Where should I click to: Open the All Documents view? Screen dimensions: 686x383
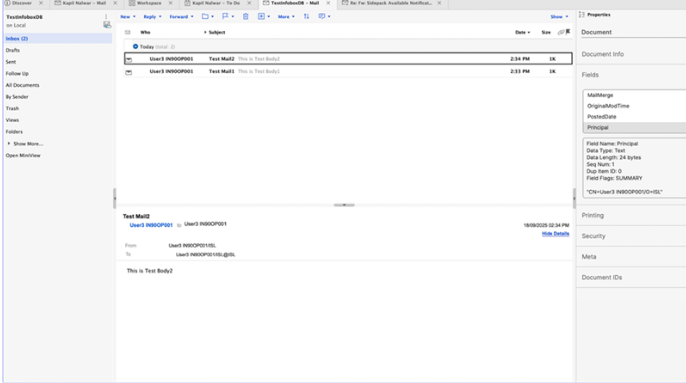tap(22, 85)
